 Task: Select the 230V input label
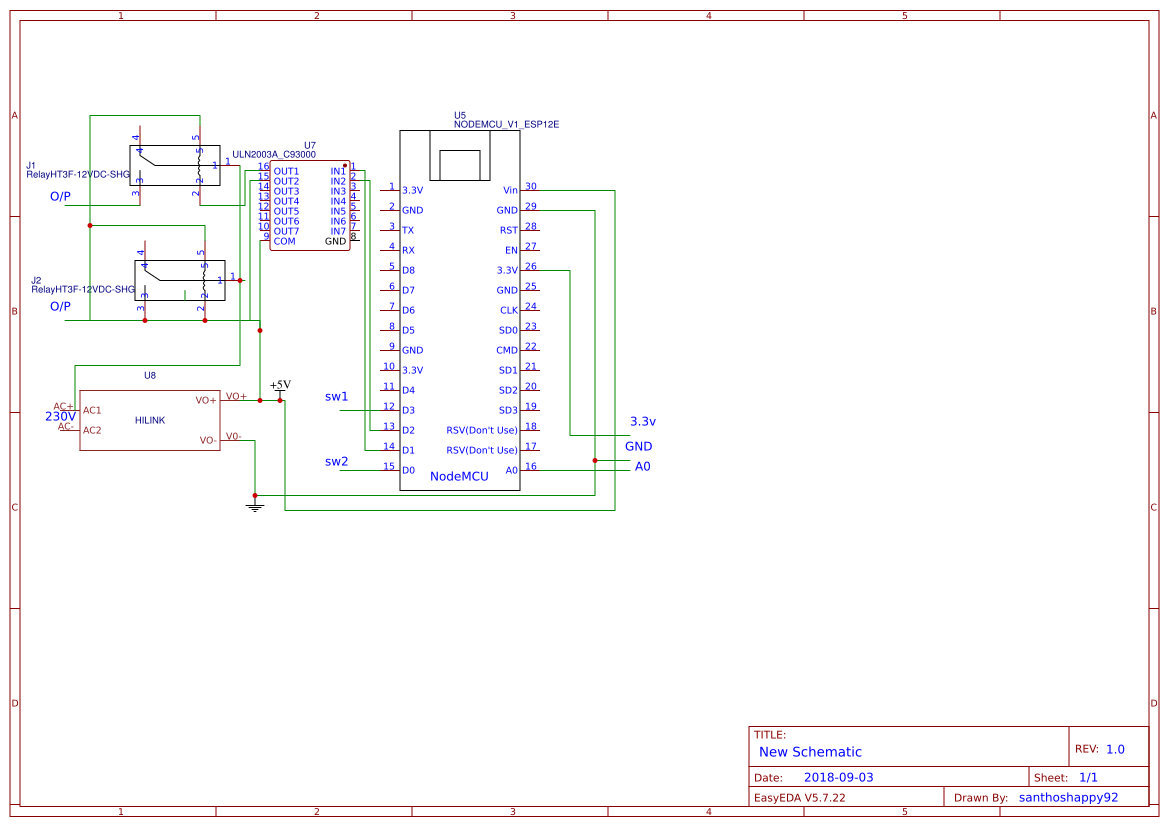coord(62,415)
